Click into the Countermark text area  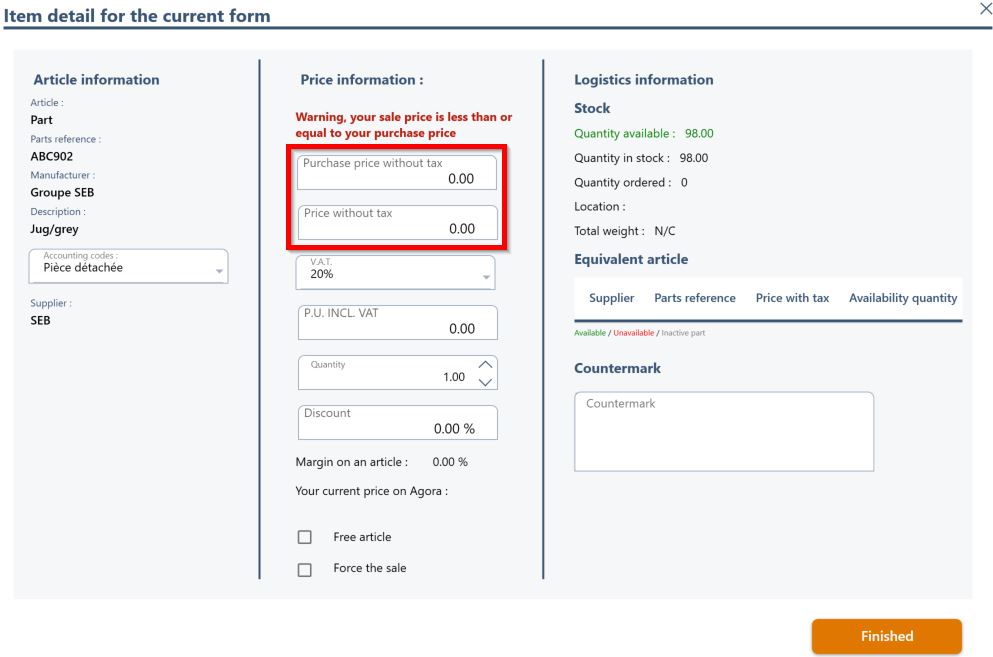click(724, 431)
